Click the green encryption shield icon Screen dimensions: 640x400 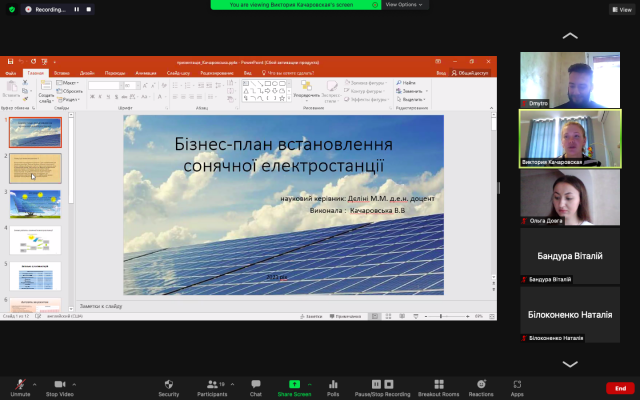12,9
